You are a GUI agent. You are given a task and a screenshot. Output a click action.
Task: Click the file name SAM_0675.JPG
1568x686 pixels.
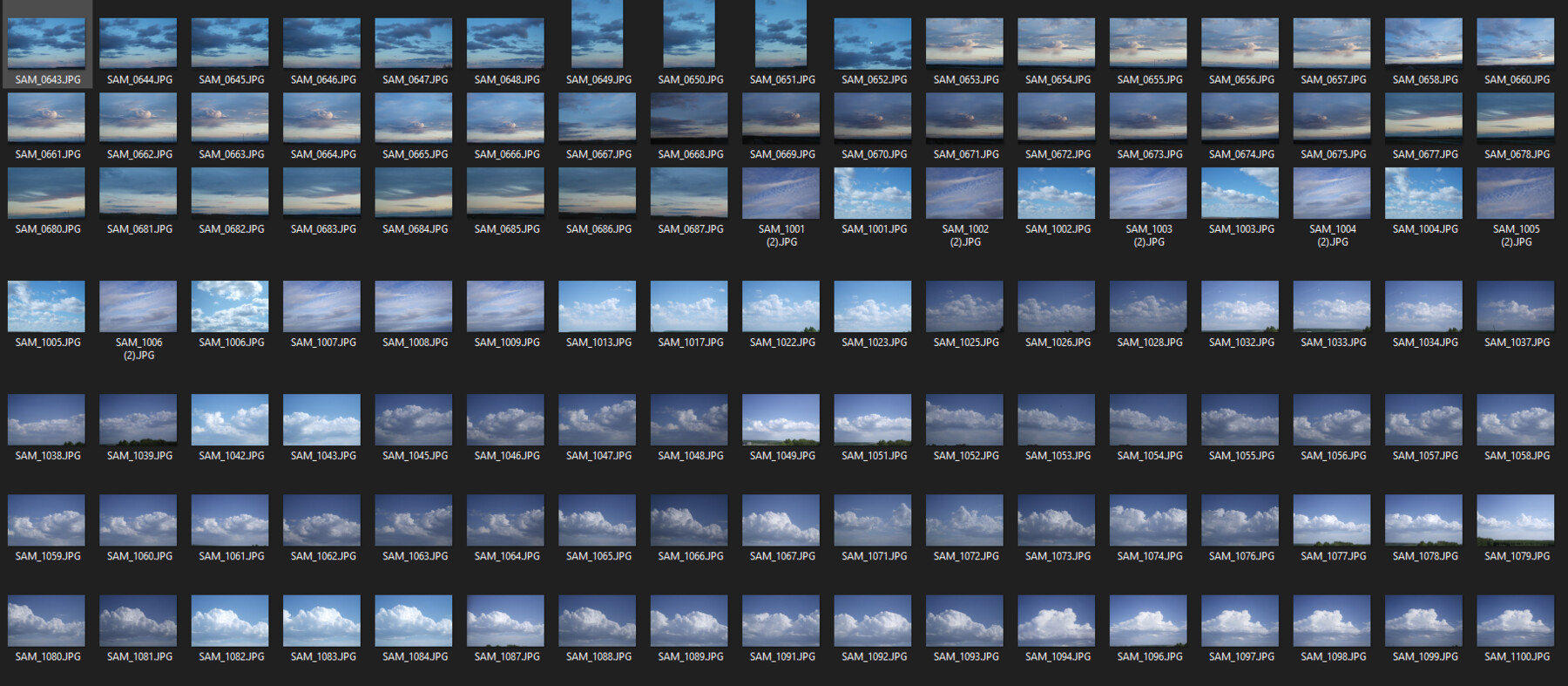[x=1334, y=154]
